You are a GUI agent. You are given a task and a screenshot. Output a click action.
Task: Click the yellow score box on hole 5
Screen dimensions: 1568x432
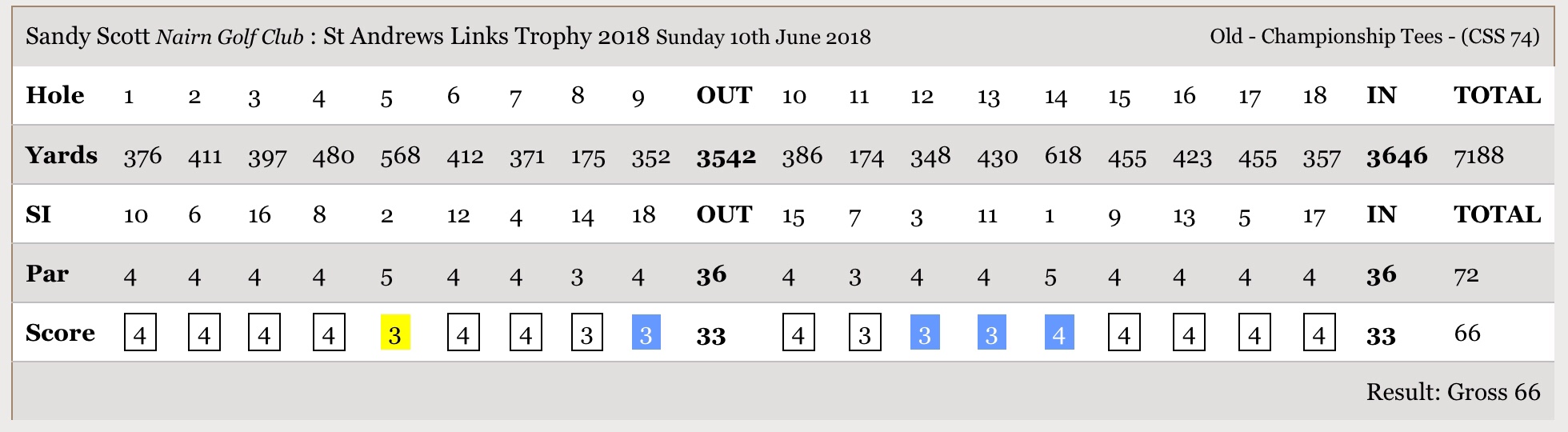point(395,333)
